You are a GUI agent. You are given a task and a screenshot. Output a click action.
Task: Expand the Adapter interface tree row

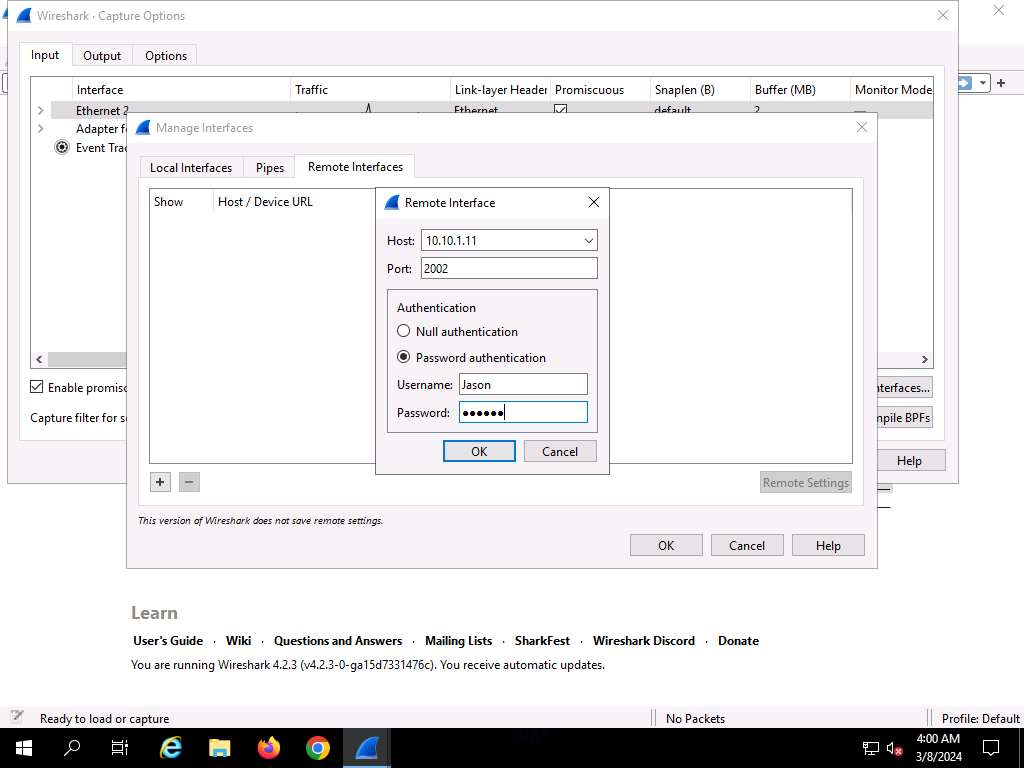tap(40, 128)
